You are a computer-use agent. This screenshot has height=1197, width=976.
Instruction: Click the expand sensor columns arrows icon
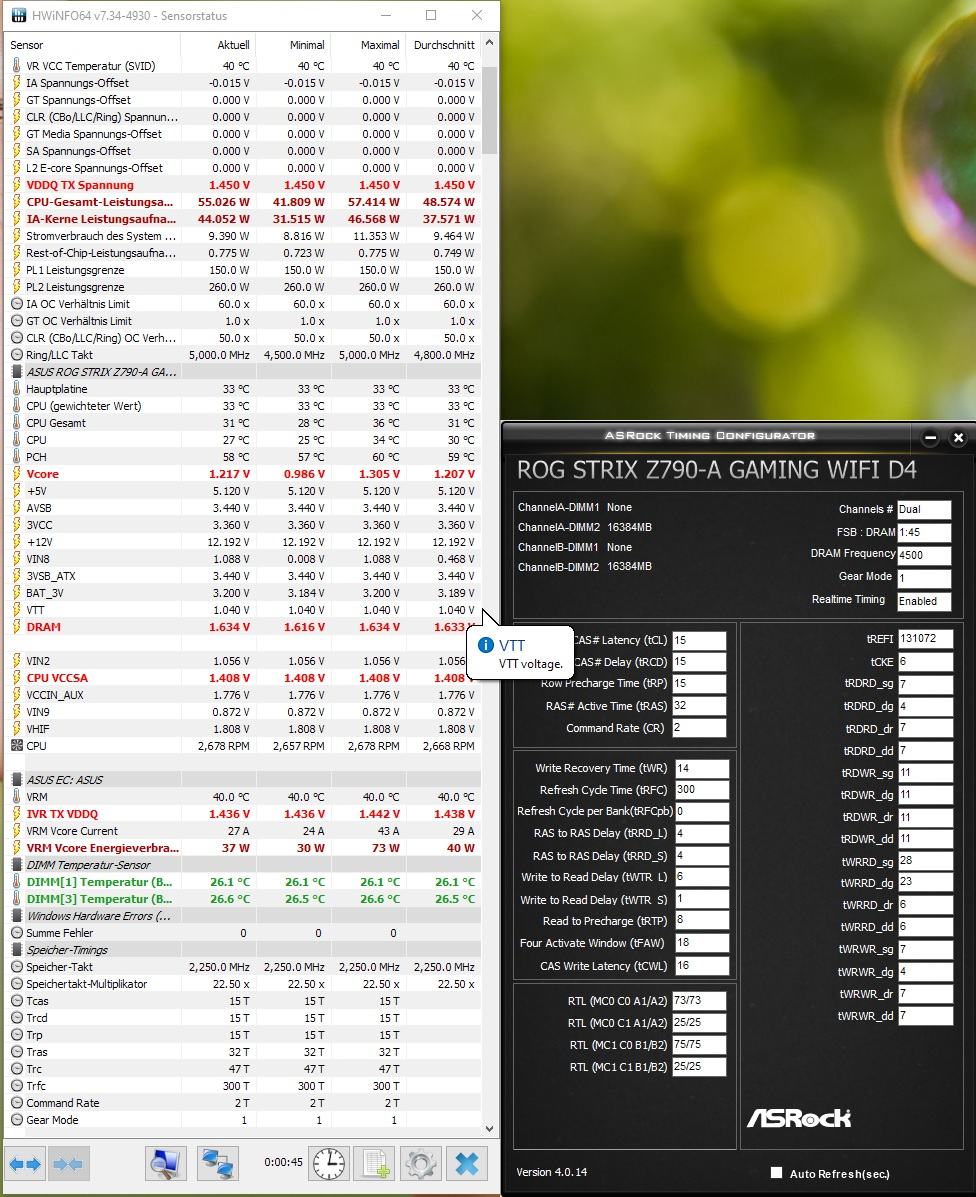tap(25, 1164)
